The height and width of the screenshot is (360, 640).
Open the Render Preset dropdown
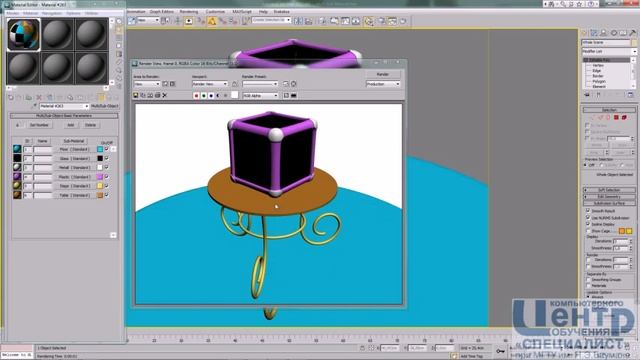pos(260,84)
